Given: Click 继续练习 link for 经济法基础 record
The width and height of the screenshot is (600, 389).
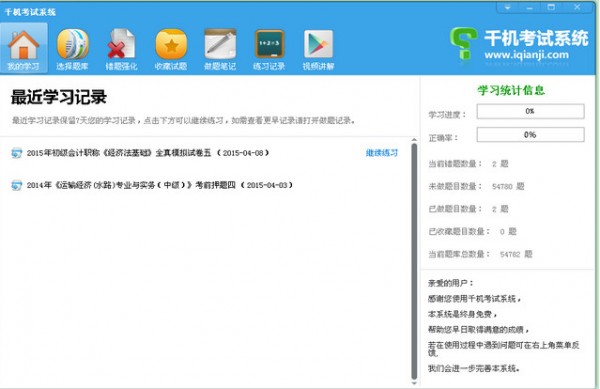Looking at the screenshot, I should [x=382, y=153].
